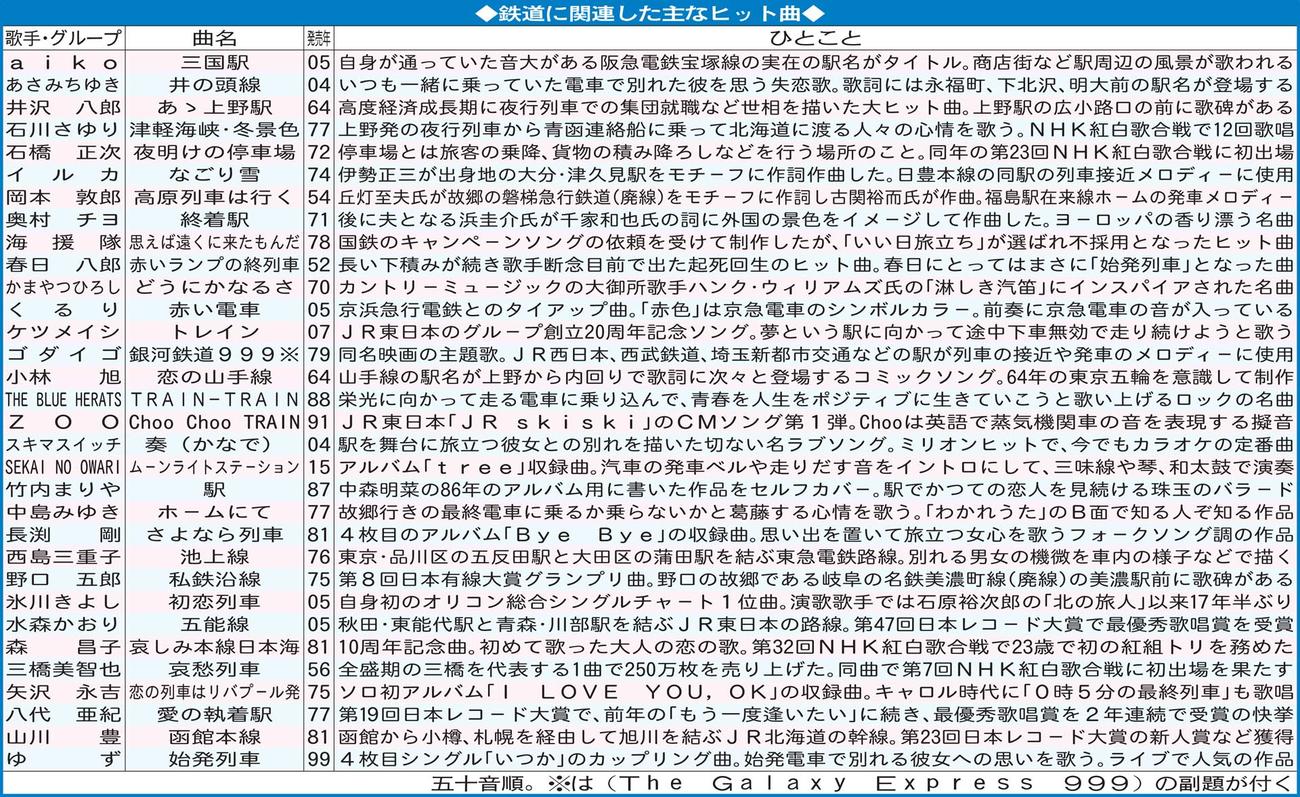Select song title 夜明けの停車場
1300x797 pixels.
(x=214, y=152)
